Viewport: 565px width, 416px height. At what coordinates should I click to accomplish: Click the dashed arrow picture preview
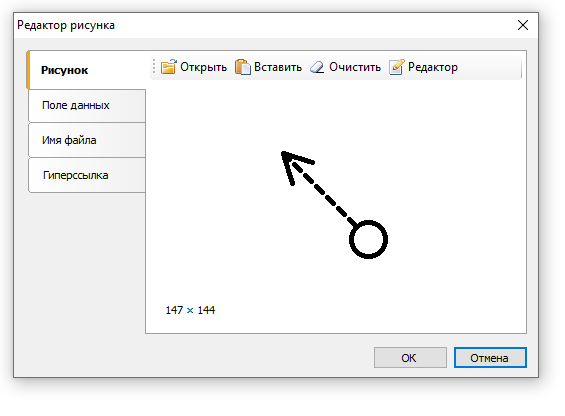(x=334, y=205)
